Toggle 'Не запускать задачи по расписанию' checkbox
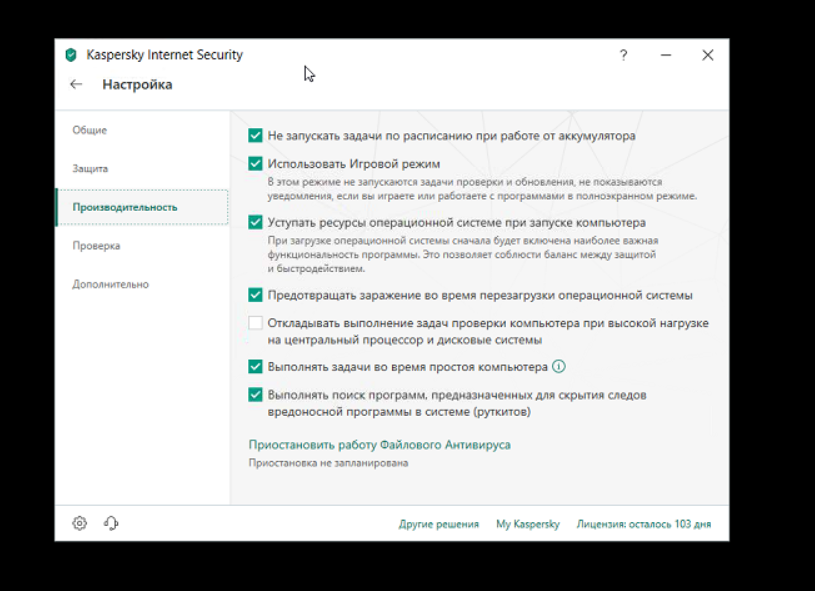This screenshot has width=815, height=591. (x=255, y=136)
